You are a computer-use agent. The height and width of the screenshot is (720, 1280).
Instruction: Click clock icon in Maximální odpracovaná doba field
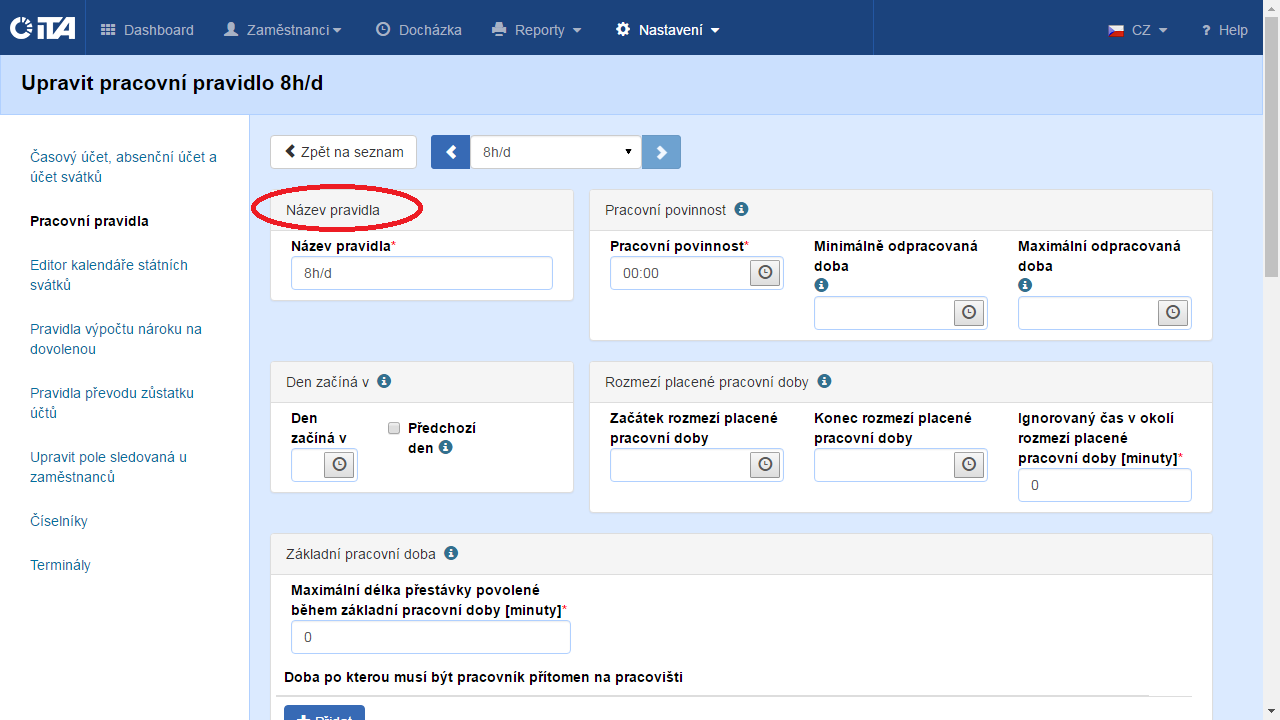click(x=1173, y=313)
